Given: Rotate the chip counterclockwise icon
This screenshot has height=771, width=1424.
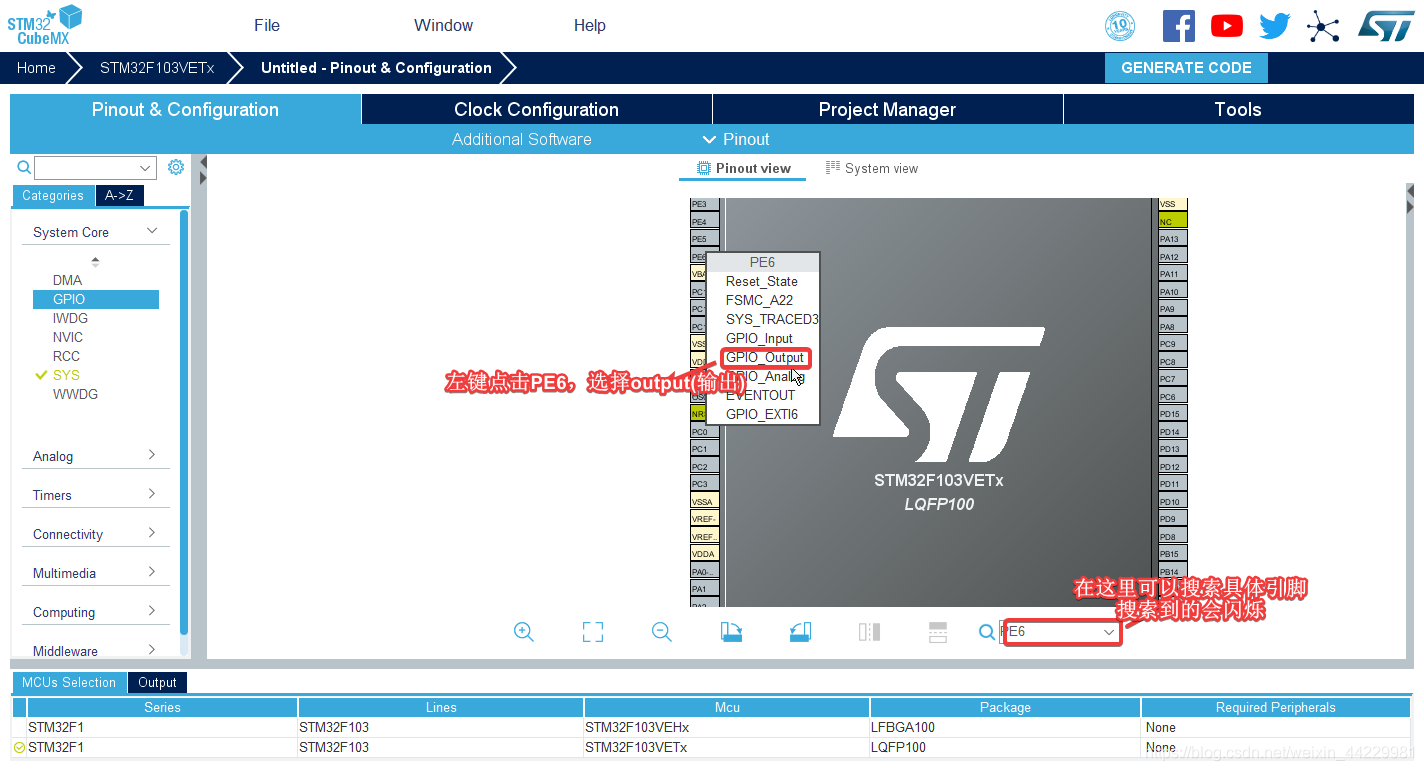Looking at the screenshot, I should (x=800, y=632).
